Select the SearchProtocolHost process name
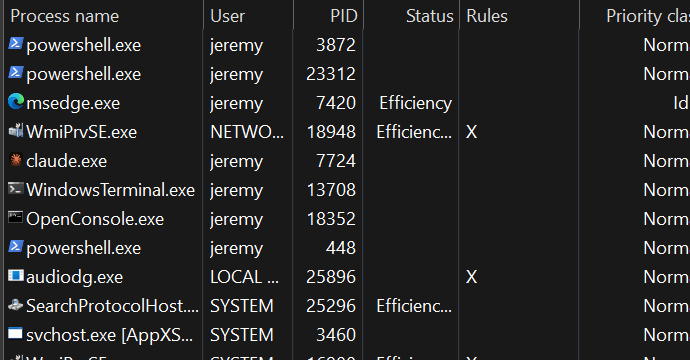Image resolution: width=690 pixels, height=360 pixels. 112,306
